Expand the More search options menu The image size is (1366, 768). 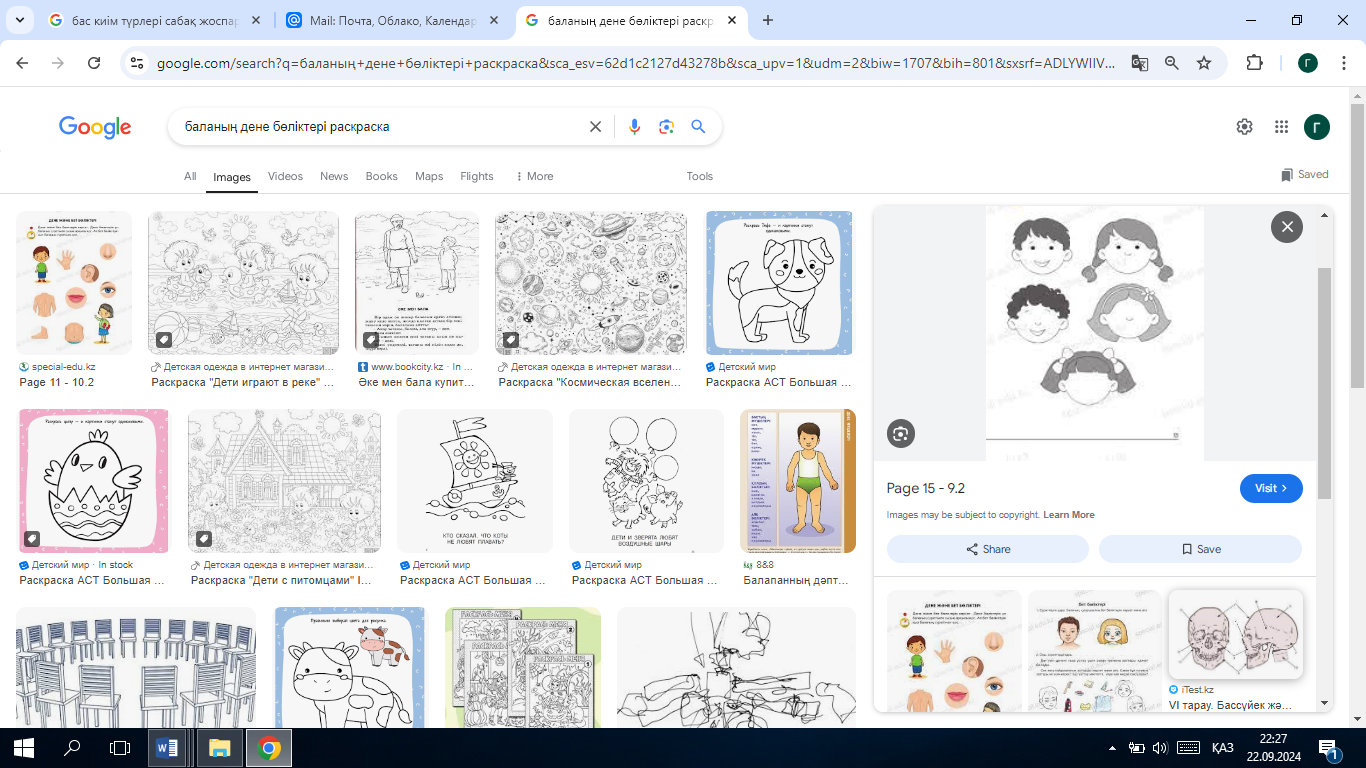point(534,176)
